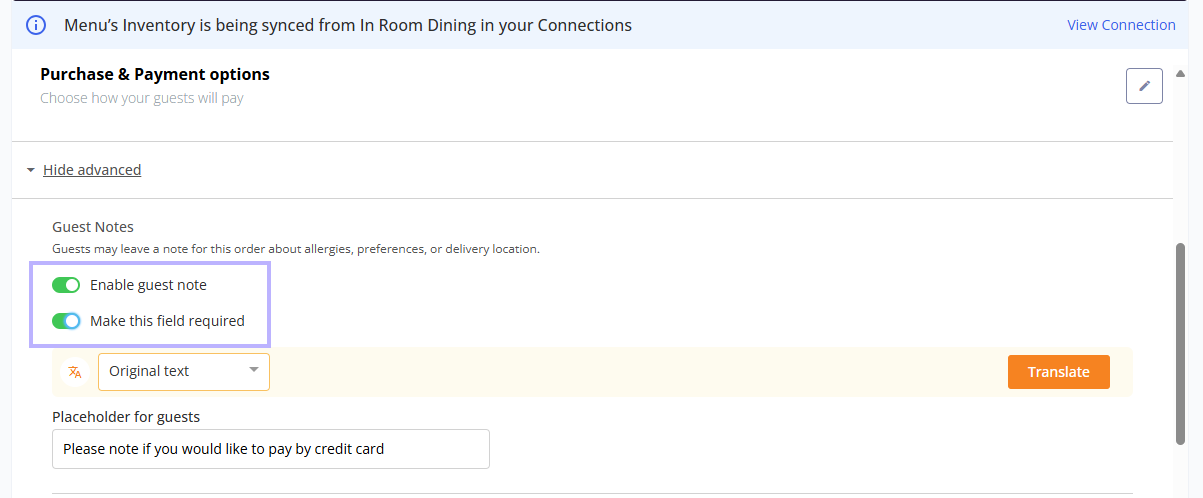Toggle the Make this field required switch
1203x498 pixels.
click(x=66, y=321)
